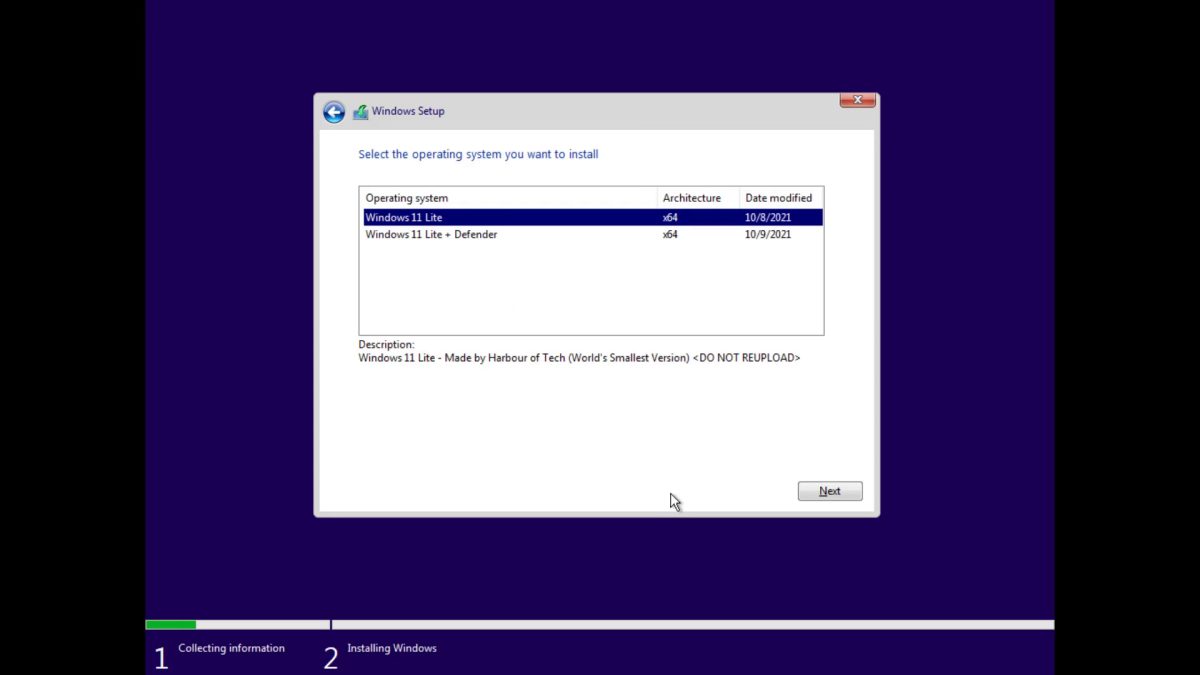Select the Windows 11 Lite row
Image resolution: width=1200 pixels, height=675 pixels.
coord(593,217)
